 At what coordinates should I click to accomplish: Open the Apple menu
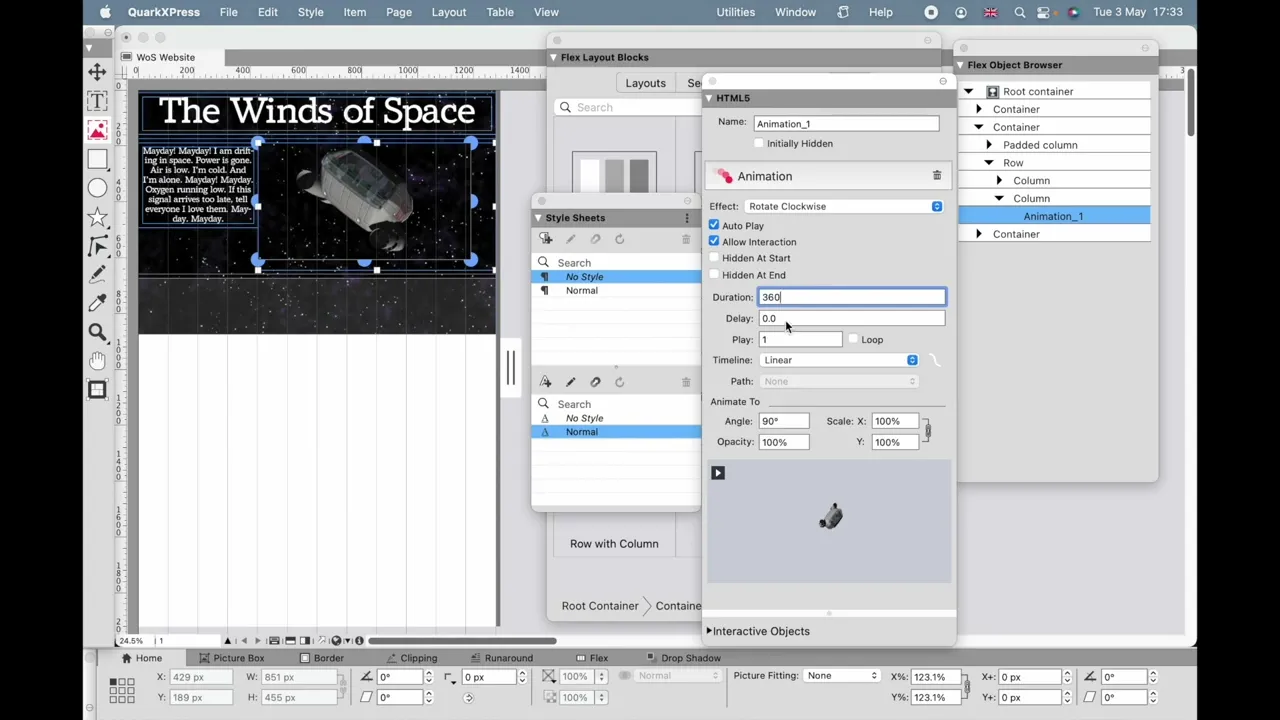(x=105, y=12)
